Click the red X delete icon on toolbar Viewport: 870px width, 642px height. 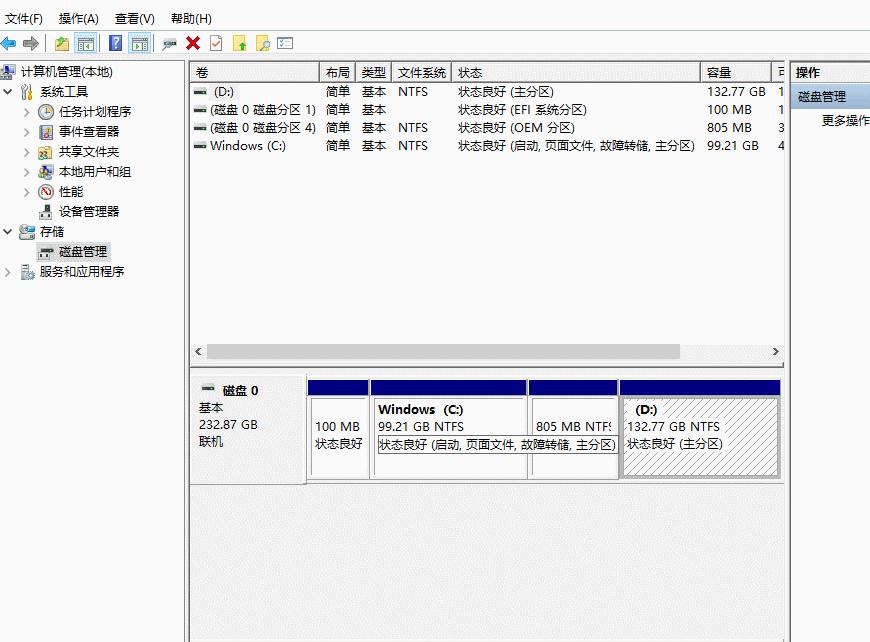193,43
